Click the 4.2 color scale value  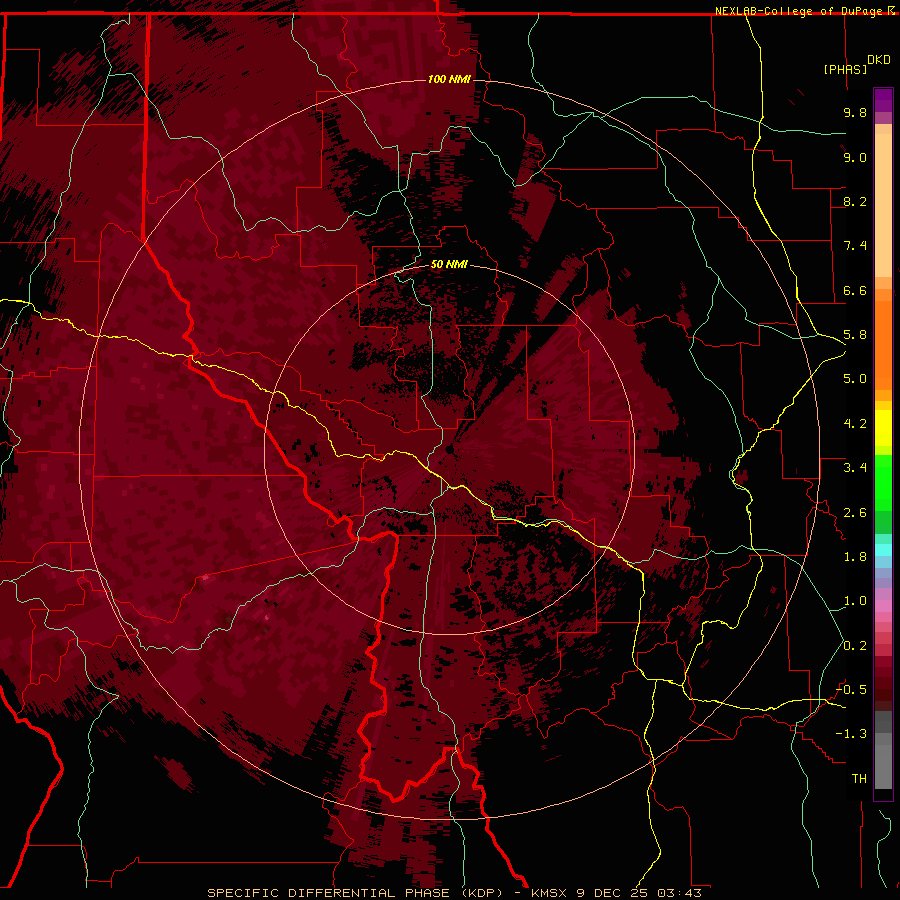(x=855, y=424)
